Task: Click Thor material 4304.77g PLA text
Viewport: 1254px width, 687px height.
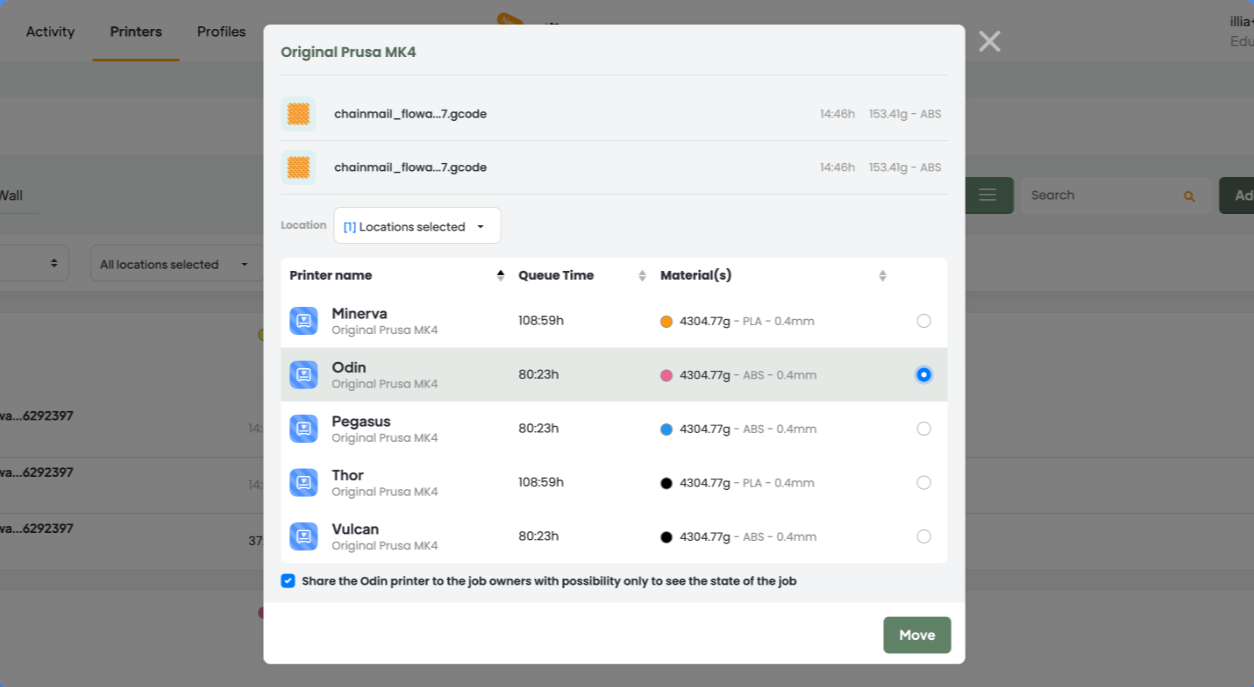Action: pyautogui.click(x=747, y=483)
